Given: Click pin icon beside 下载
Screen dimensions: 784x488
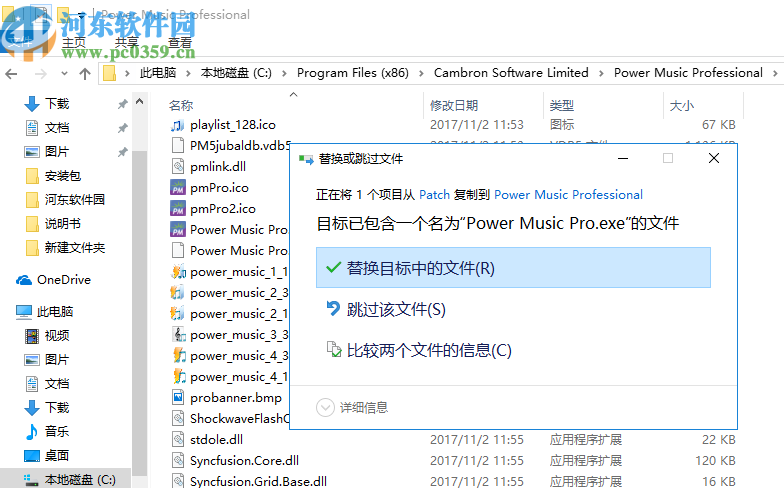Looking at the screenshot, I should 122,104.
